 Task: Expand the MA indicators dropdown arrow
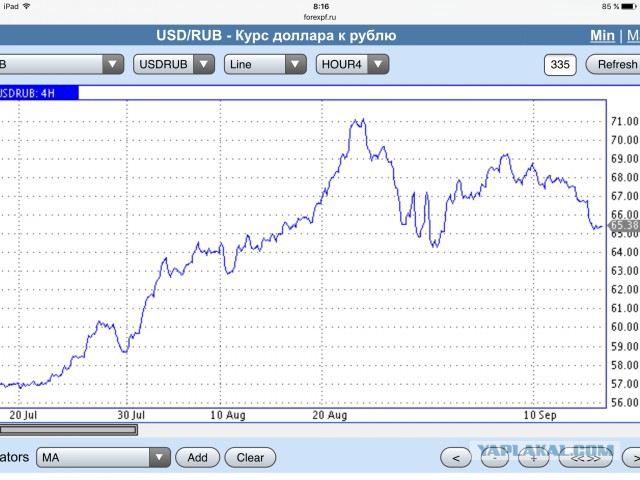pyautogui.click(x=160, y=457)
